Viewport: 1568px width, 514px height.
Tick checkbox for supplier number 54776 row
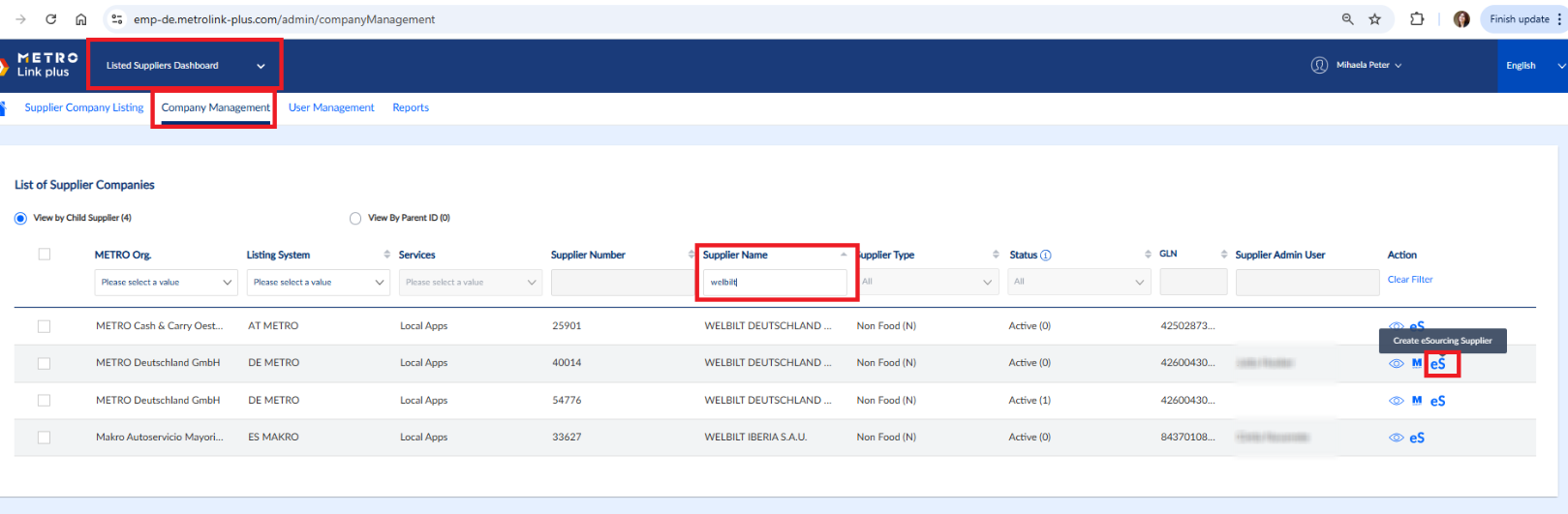(44, 400)
